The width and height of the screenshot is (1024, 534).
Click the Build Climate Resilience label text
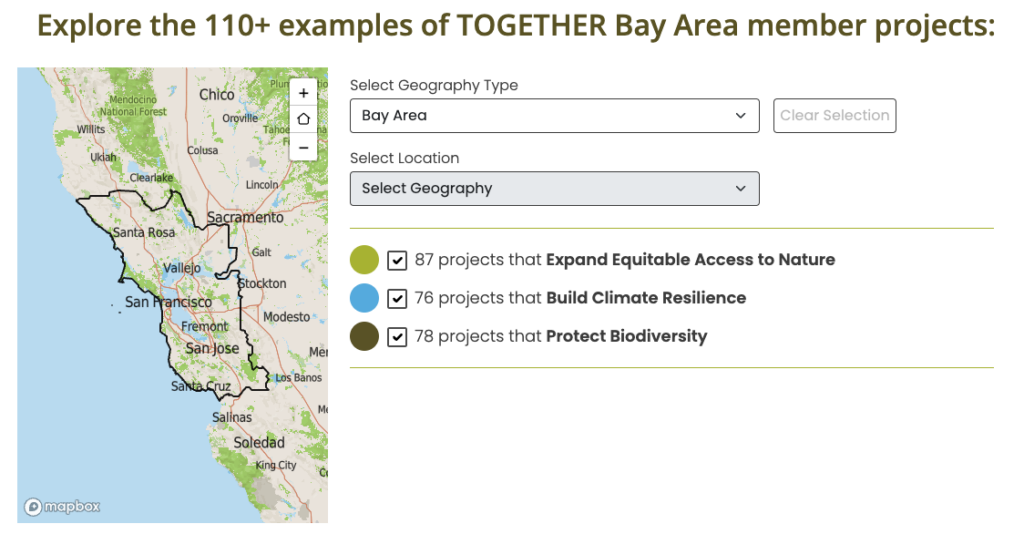(x=646, y=298)
